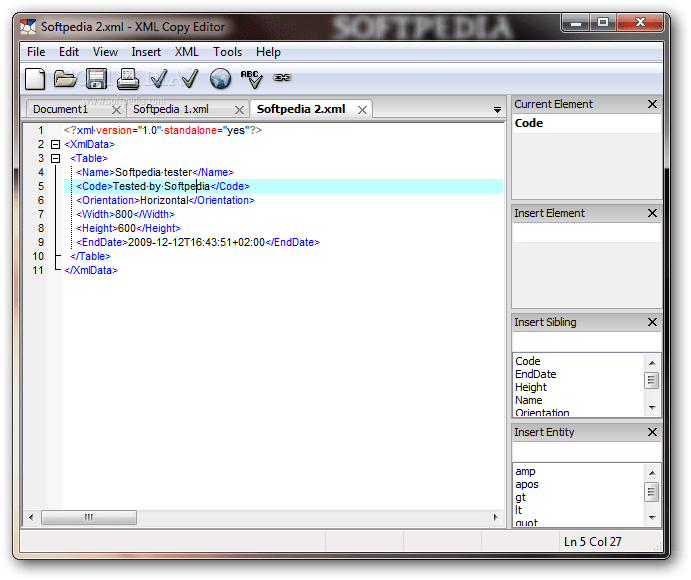Click the 600 height value
The width and height of the screenshot is (691, 580).
127,229
